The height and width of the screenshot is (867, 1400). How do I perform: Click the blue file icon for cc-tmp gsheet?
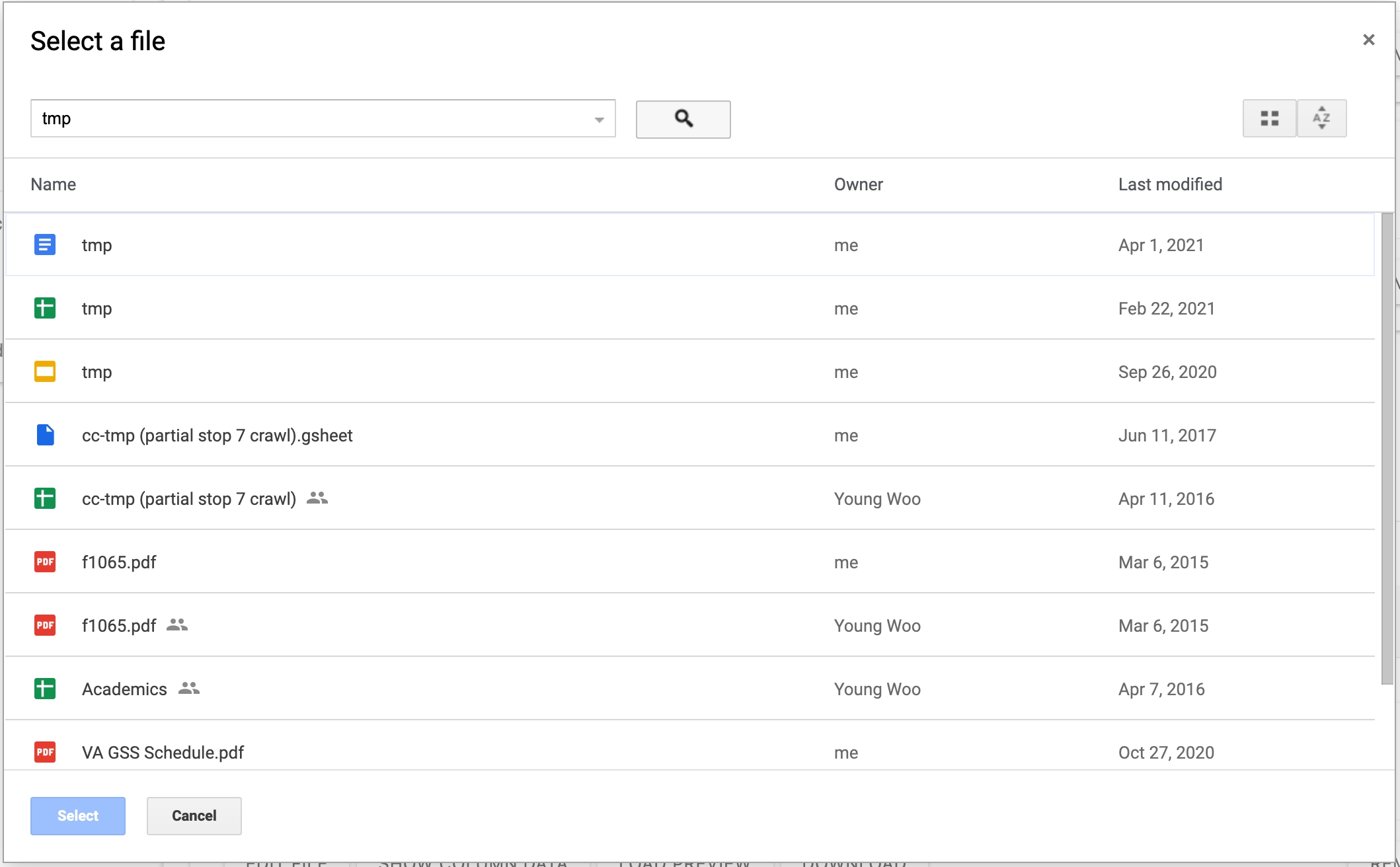point(45,435)
